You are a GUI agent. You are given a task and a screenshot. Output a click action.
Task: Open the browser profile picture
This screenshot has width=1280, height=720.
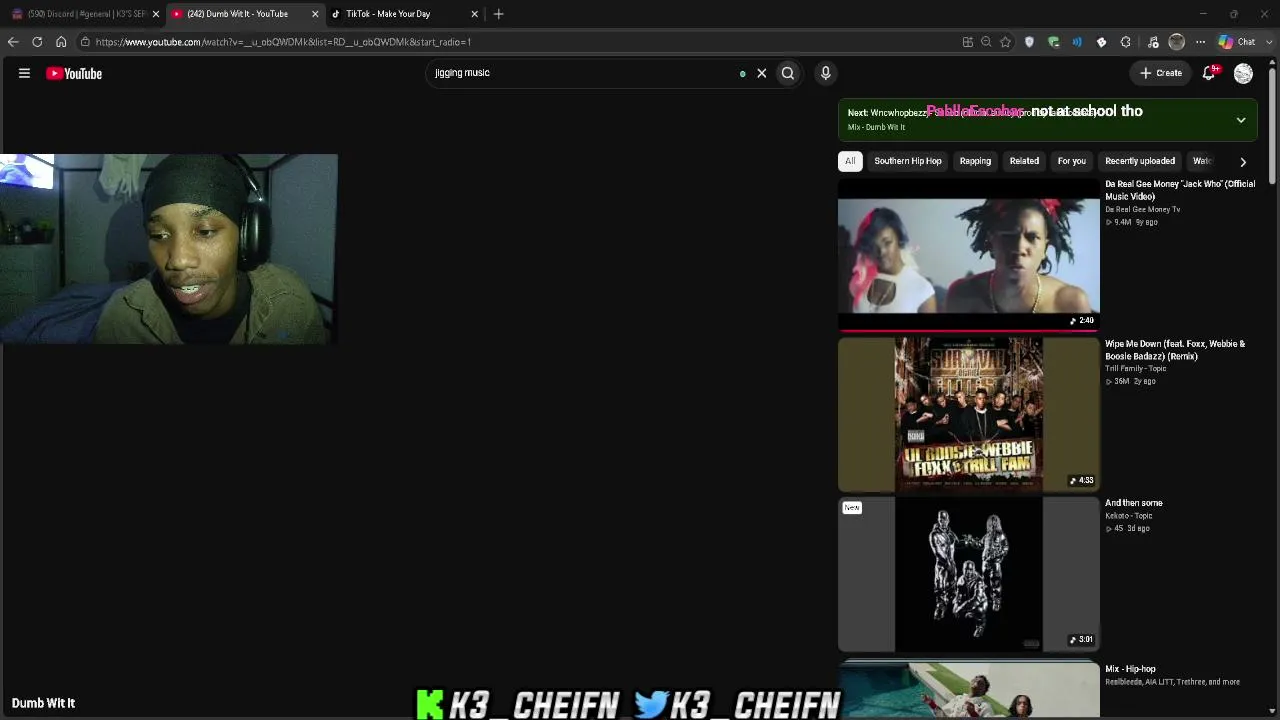tap(1176, 42)
